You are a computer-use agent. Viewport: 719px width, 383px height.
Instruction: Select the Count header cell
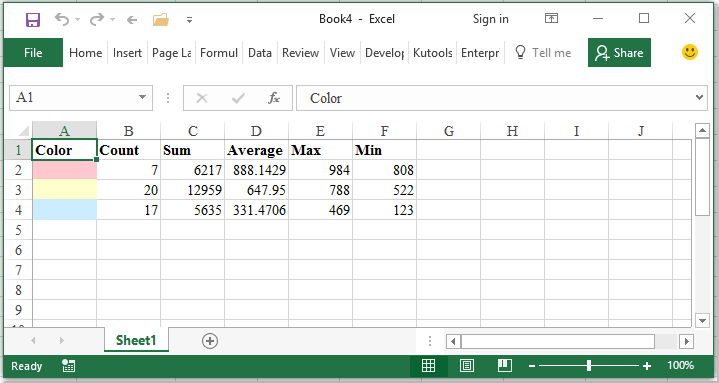point(129,150)
